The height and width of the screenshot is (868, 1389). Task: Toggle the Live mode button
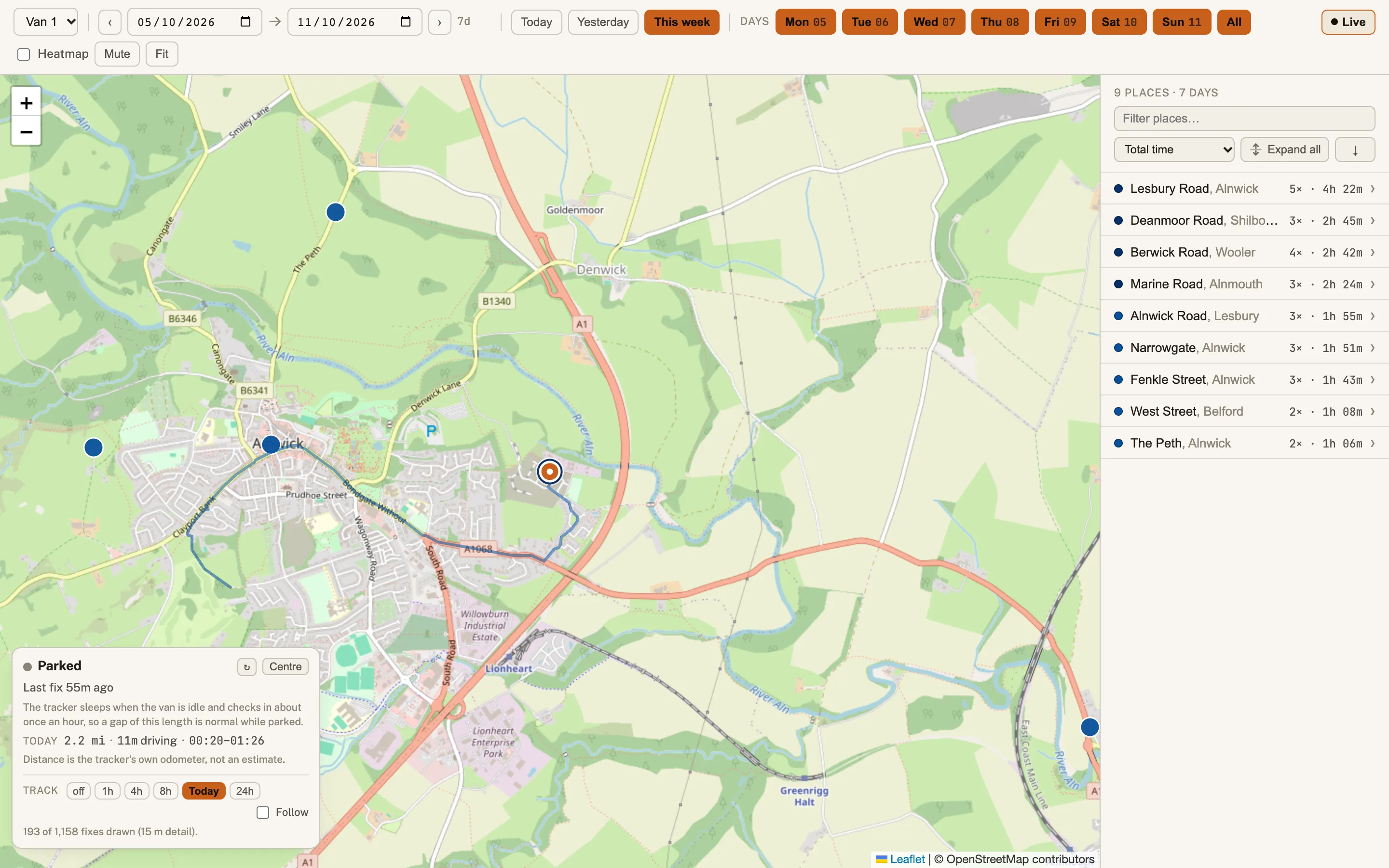[x=1348, y=22]
